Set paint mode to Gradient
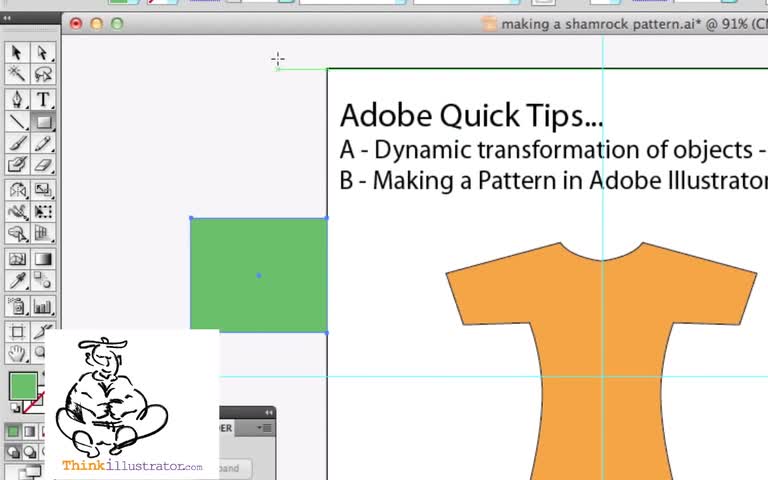Viewport: 768px width, 480px height. click(x=29, y=431)
